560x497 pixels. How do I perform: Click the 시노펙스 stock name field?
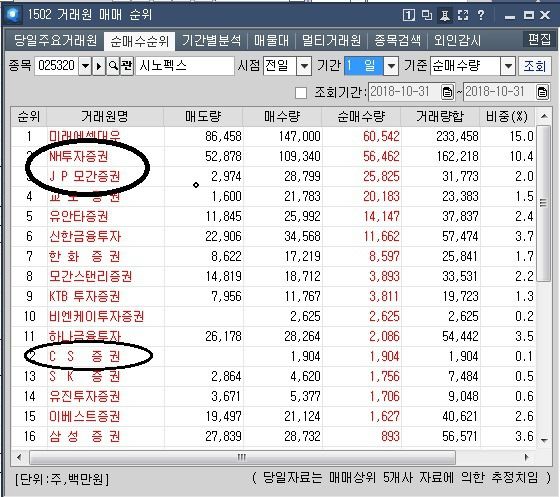point(184,66)
